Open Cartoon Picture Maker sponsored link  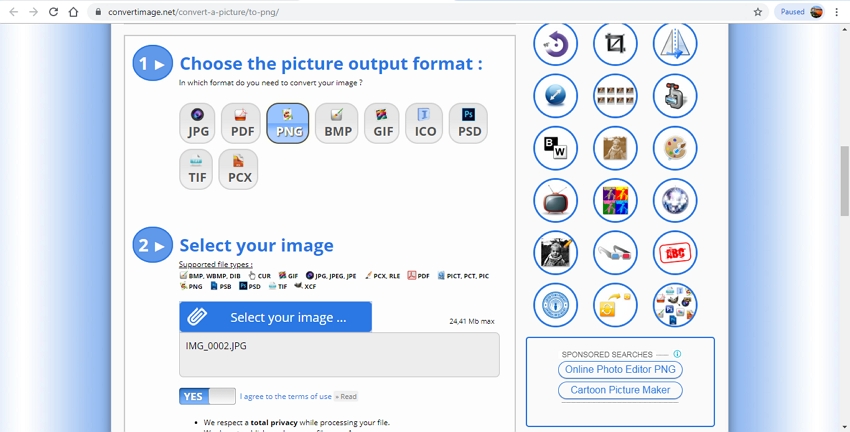pyautogui.click(x=620, y=390)
